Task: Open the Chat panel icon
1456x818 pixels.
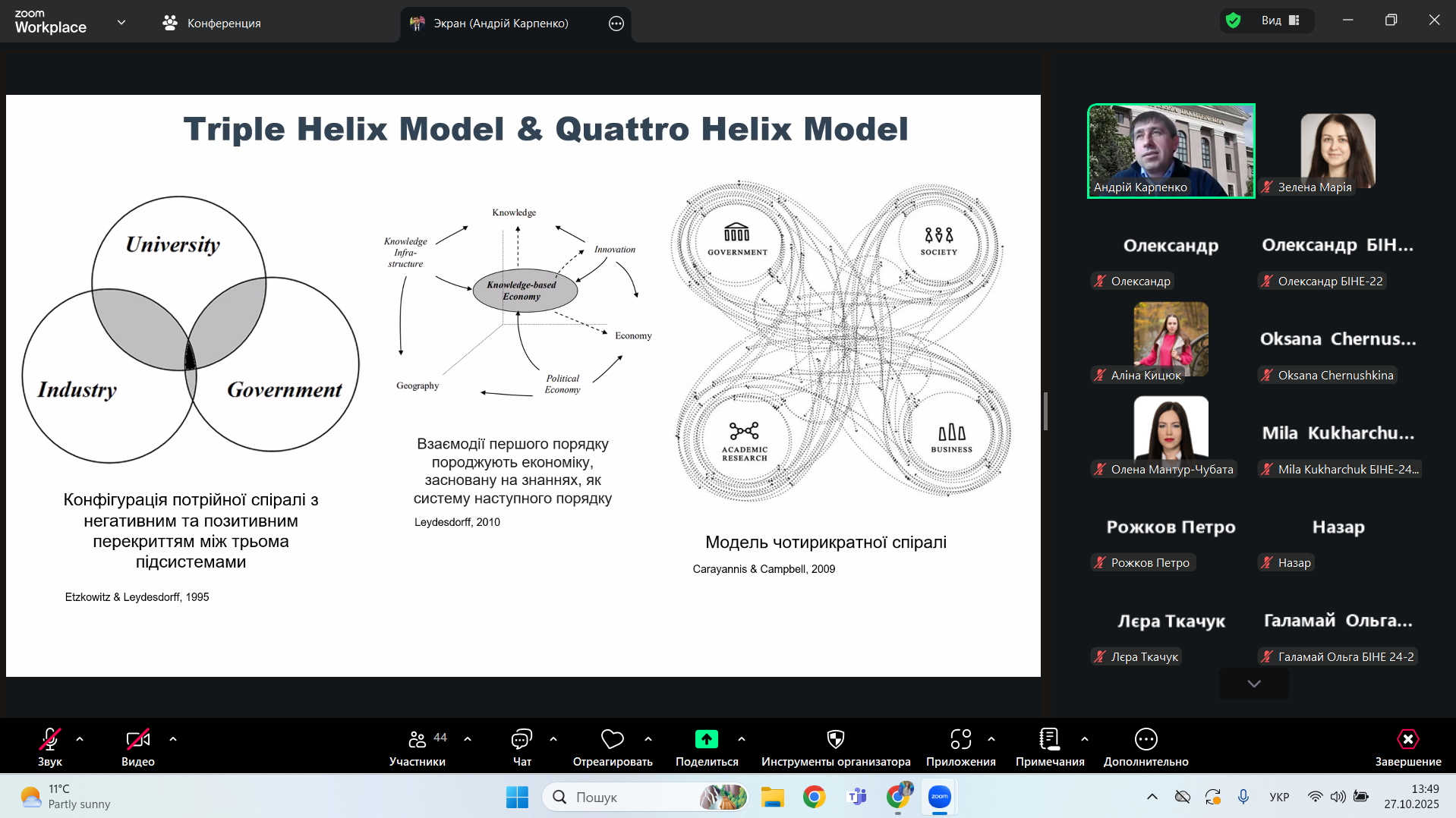Action: pyautogui.click(x=522, y=739)
